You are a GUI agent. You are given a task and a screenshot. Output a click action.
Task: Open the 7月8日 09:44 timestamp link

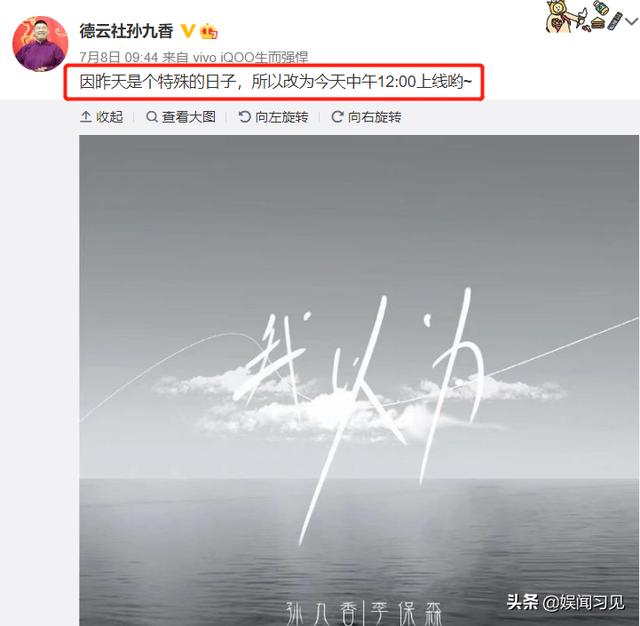[x=118, y=58]
